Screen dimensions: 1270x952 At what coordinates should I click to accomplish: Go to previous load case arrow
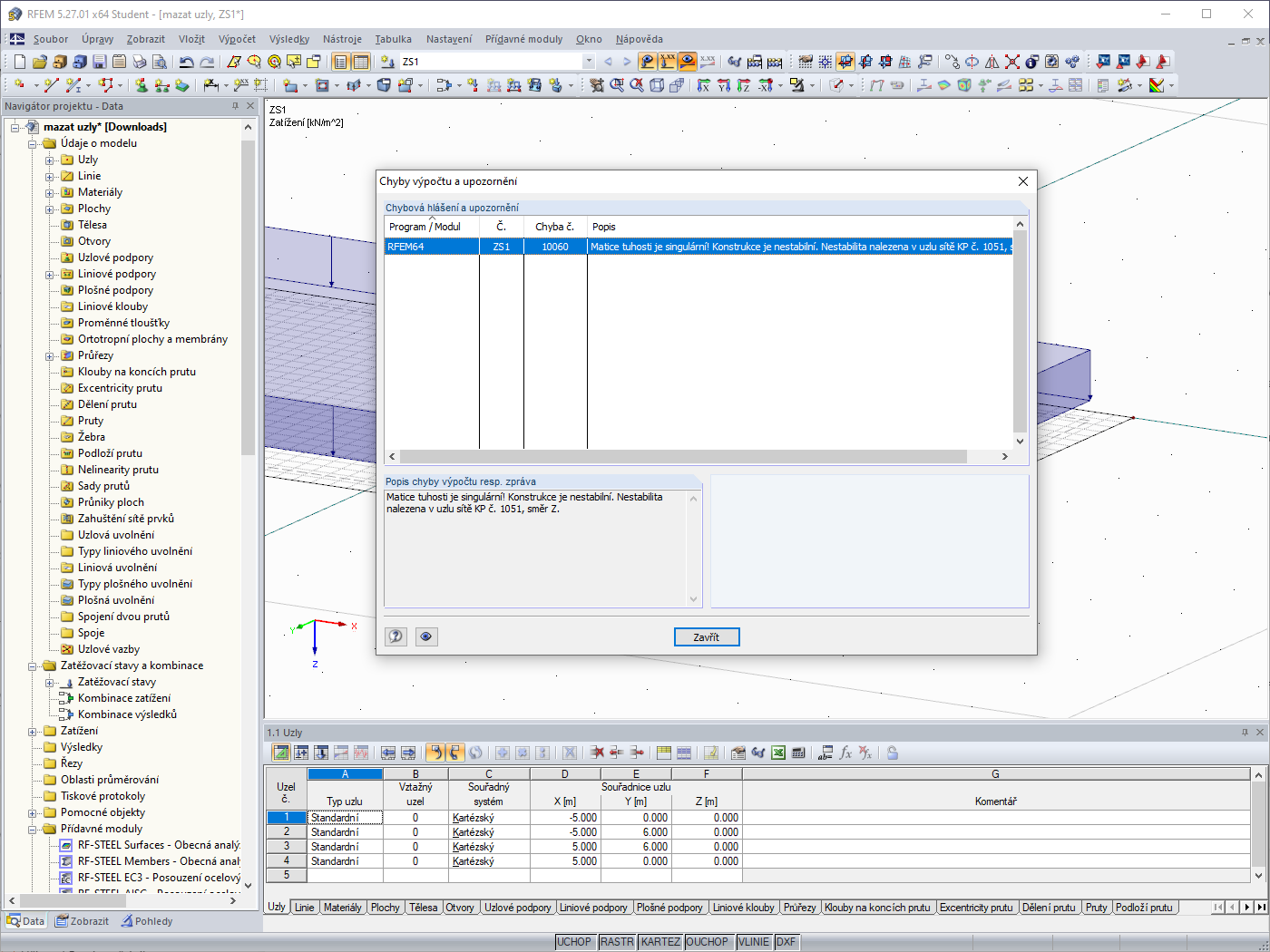tap(608, 62)
